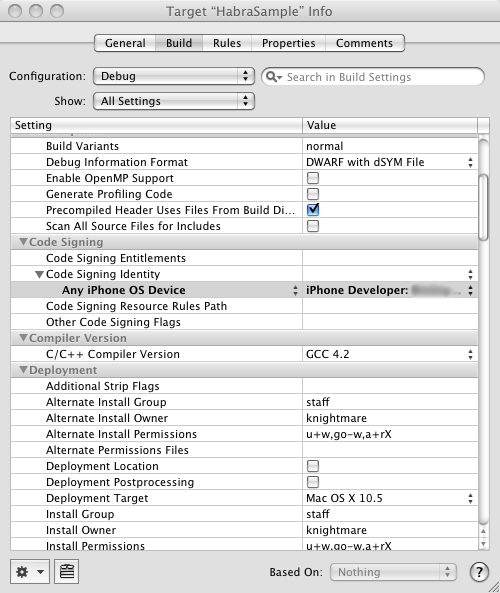This screenshot has width=500, height=593.
Task: Open Code Signing Identity value popup arrows
Action: coord(470,274)
